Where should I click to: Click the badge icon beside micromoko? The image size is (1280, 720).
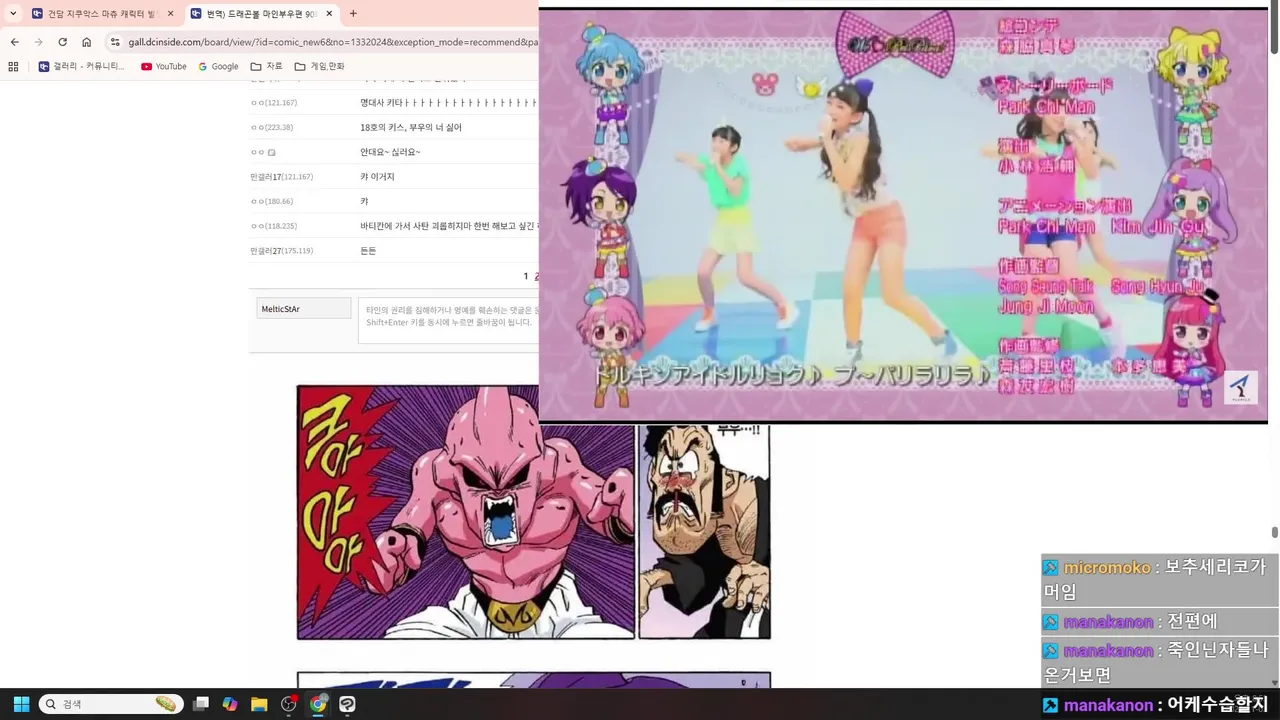point(1050,567)
